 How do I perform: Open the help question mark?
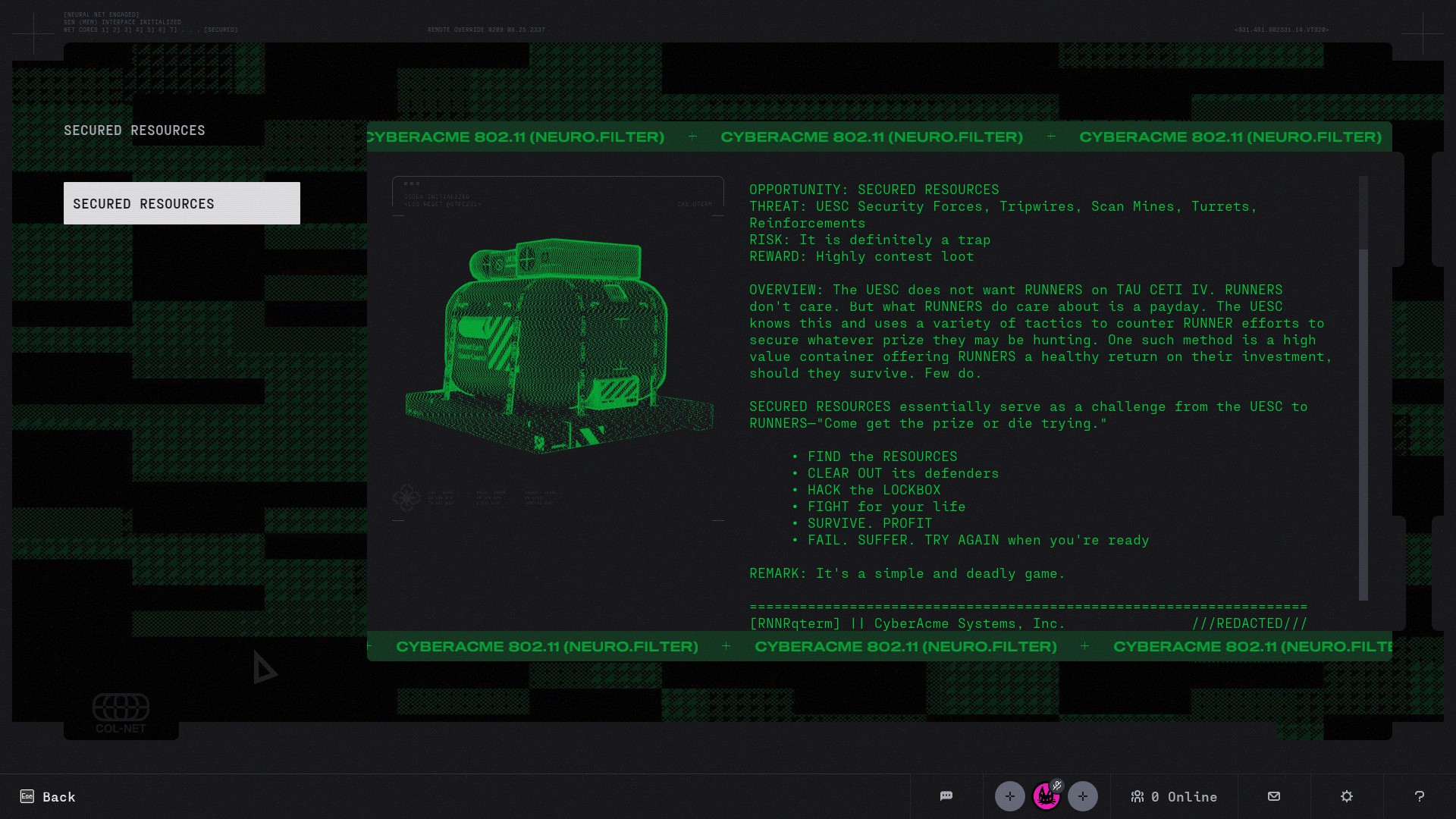pos(1419,796)
